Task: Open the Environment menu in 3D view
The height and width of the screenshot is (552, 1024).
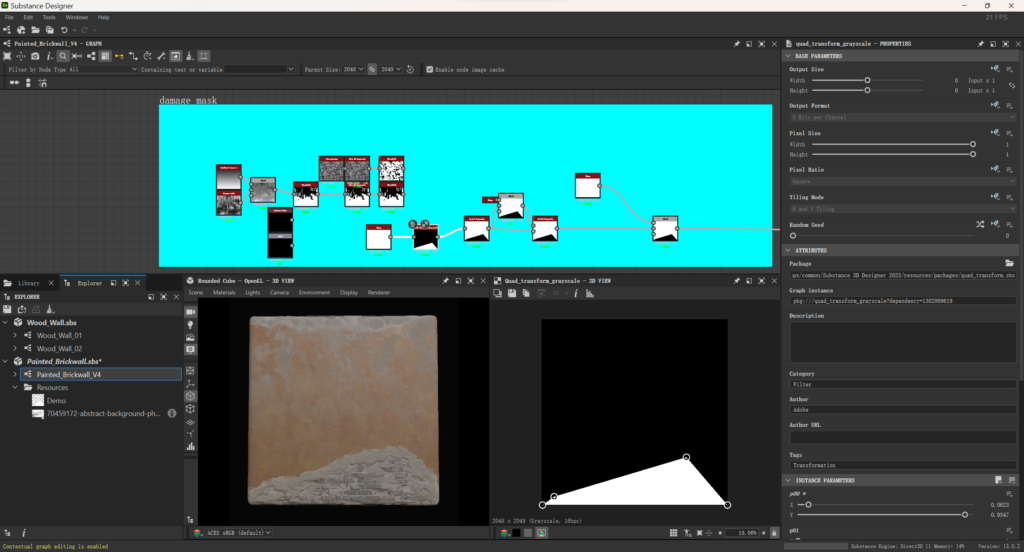Action: (314, 293)
